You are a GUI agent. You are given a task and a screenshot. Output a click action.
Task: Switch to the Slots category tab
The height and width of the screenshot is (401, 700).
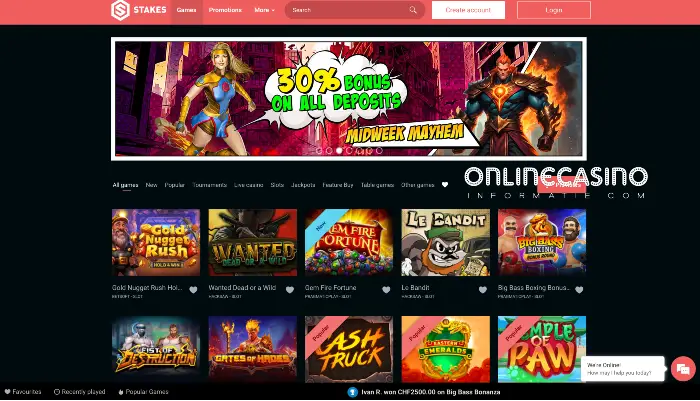tap(277, 185)
